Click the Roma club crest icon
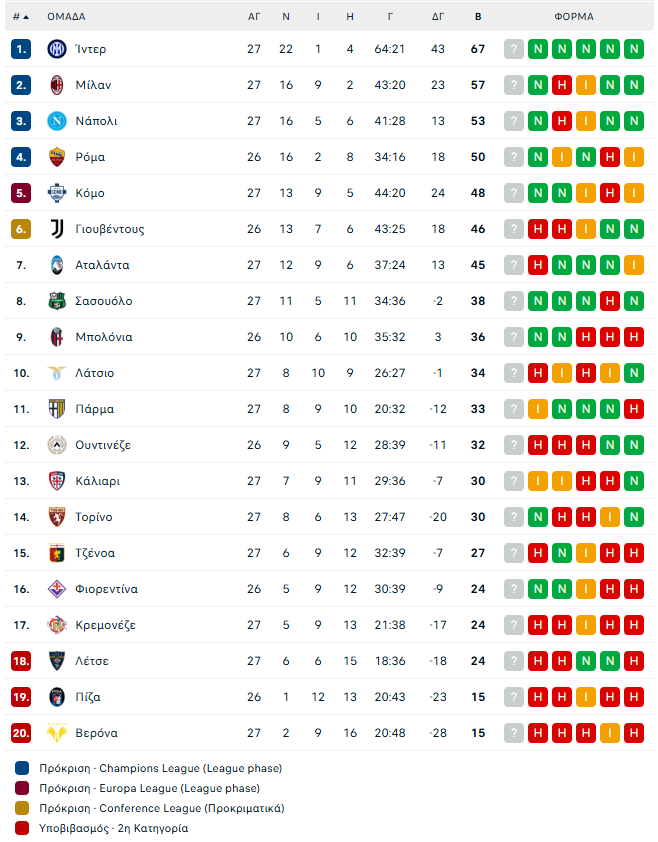The width and height of the screenshot is (658, 842). (56, 157)
